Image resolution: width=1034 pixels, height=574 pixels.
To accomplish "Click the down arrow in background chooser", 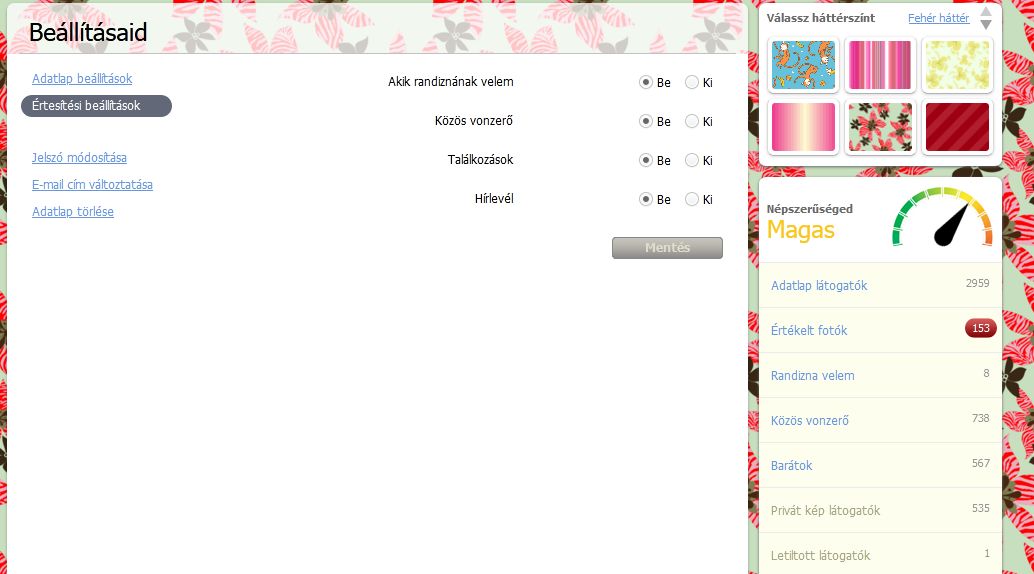I will pos(986,25).
